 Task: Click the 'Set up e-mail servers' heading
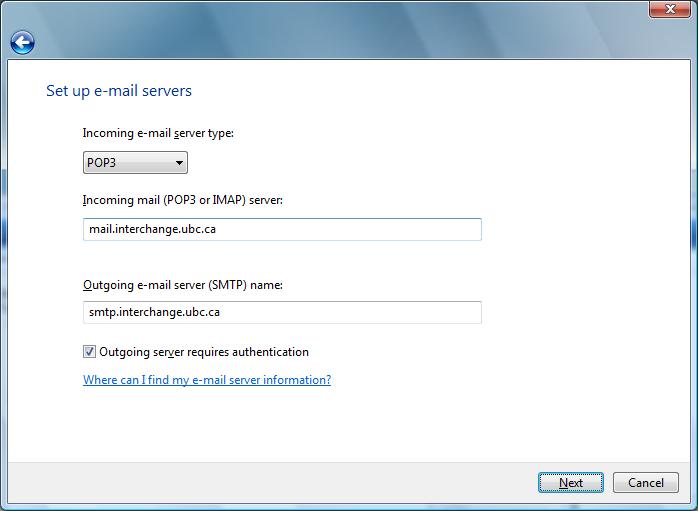119,91
